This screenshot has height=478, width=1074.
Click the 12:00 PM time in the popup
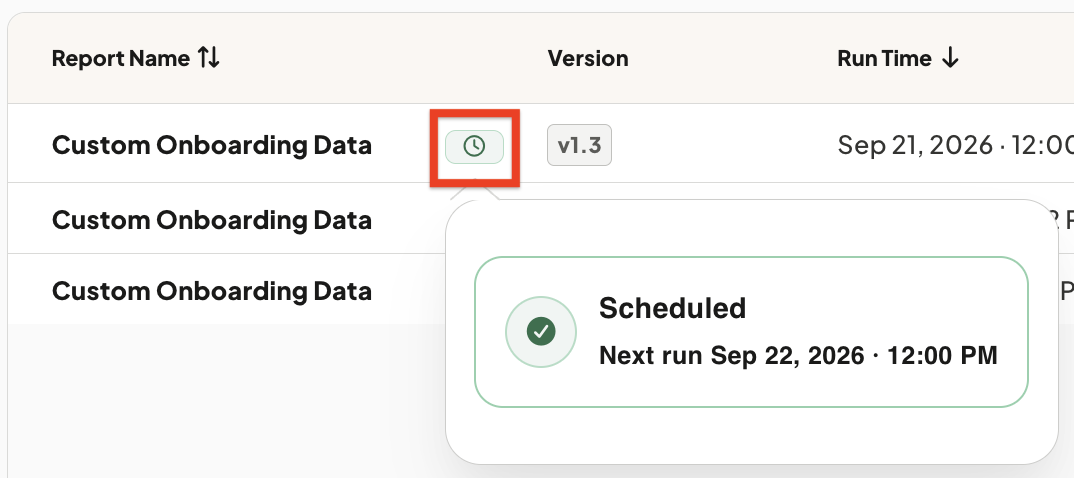coord(942,356)
